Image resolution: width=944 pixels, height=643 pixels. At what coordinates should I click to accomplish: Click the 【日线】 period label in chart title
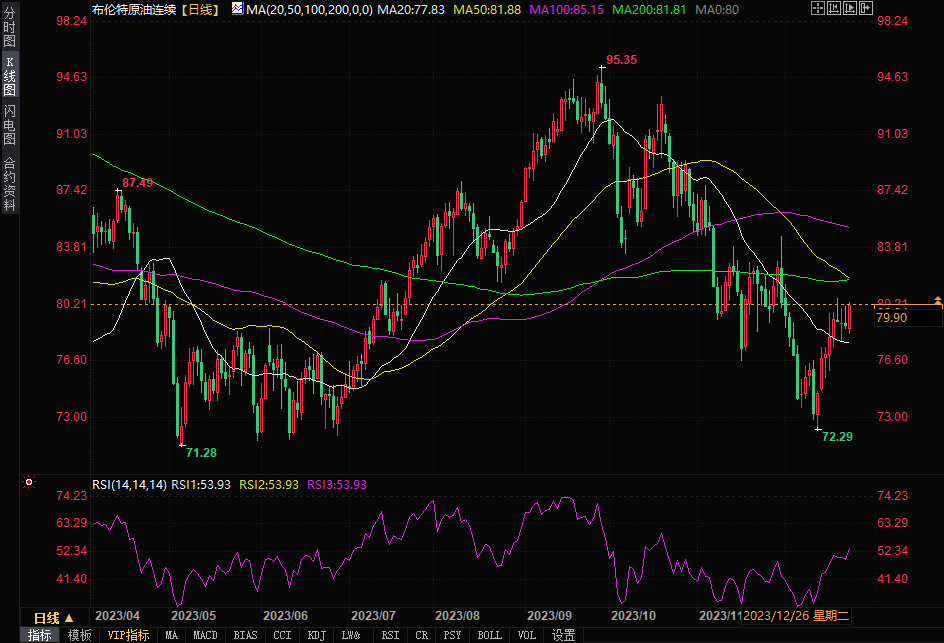pyautogui.click(x=199, y=8)
